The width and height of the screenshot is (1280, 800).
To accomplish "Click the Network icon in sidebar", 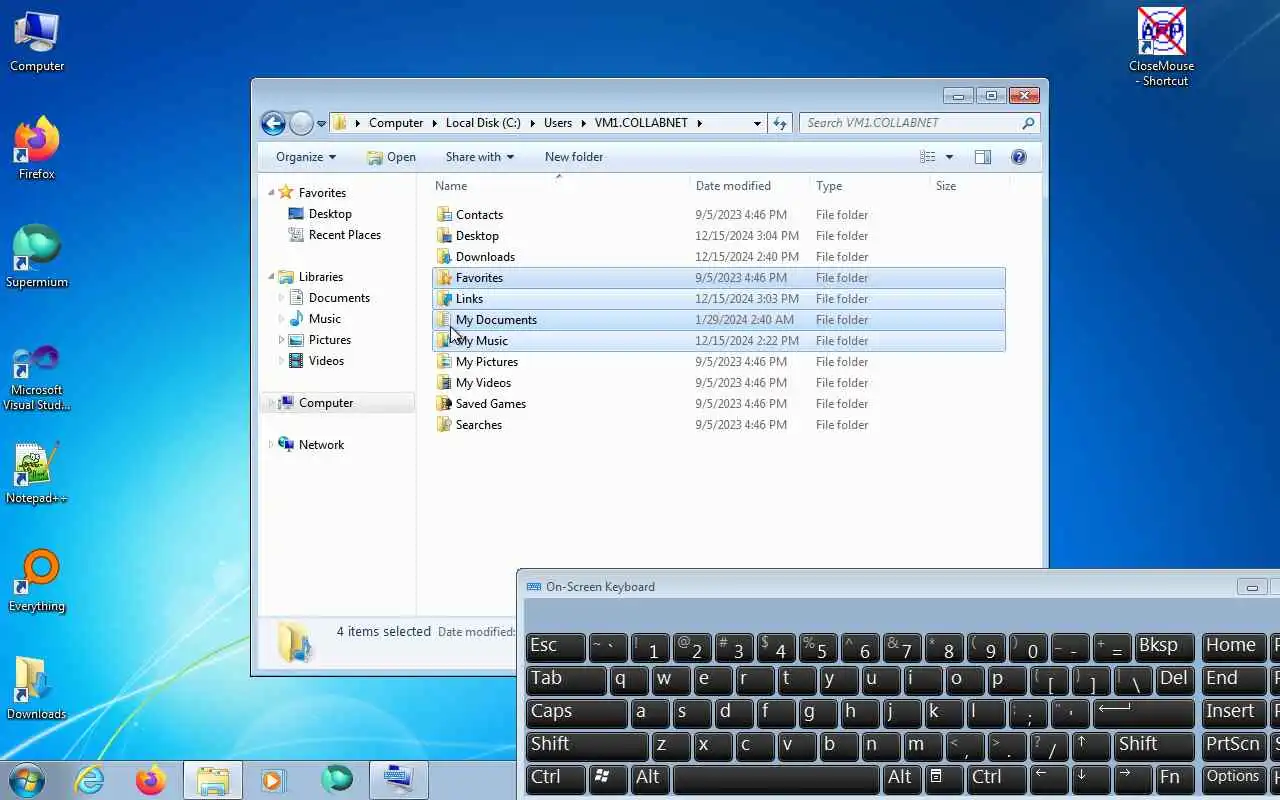I will point(287,445).
